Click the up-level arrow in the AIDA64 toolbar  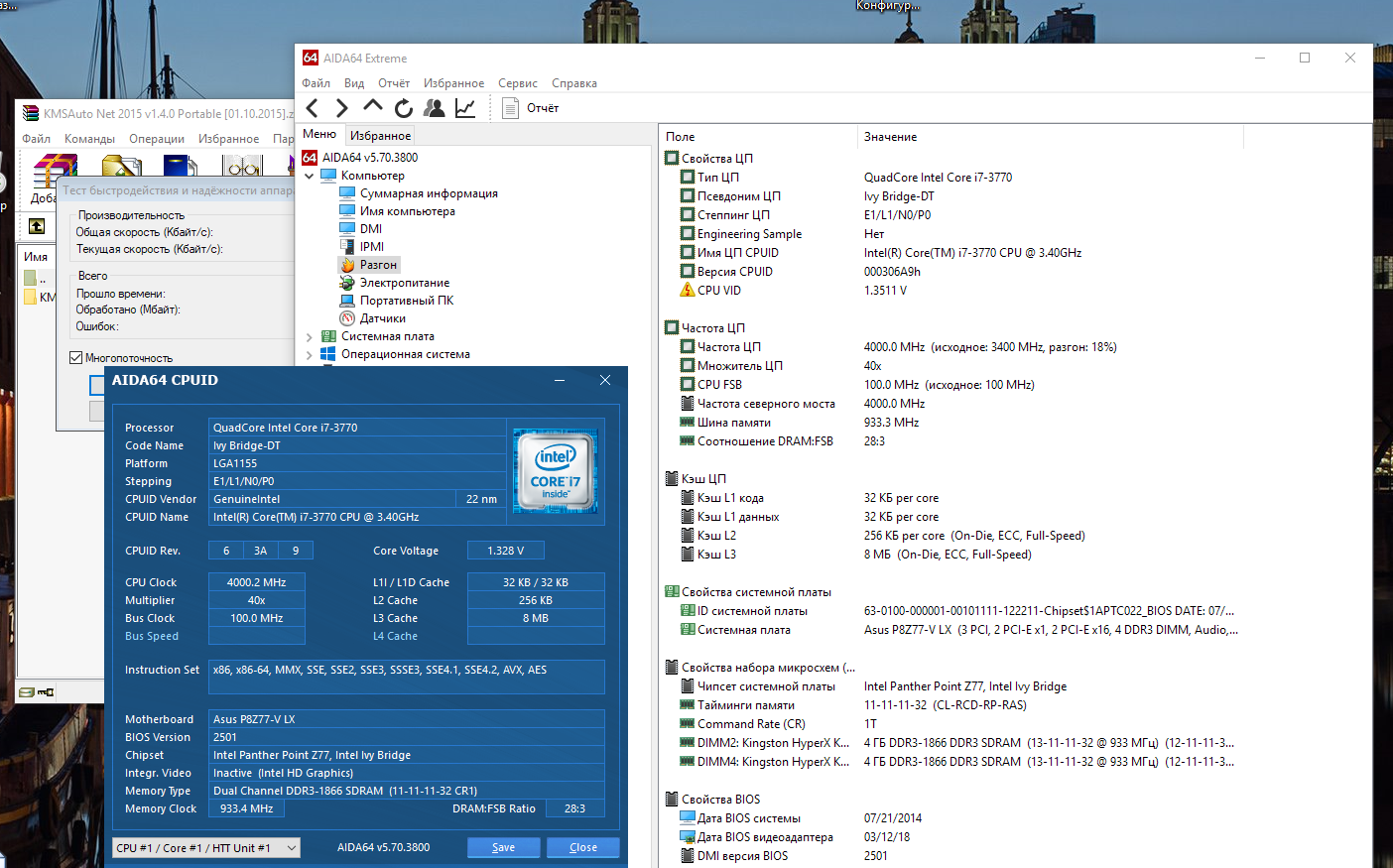[373, 106]
